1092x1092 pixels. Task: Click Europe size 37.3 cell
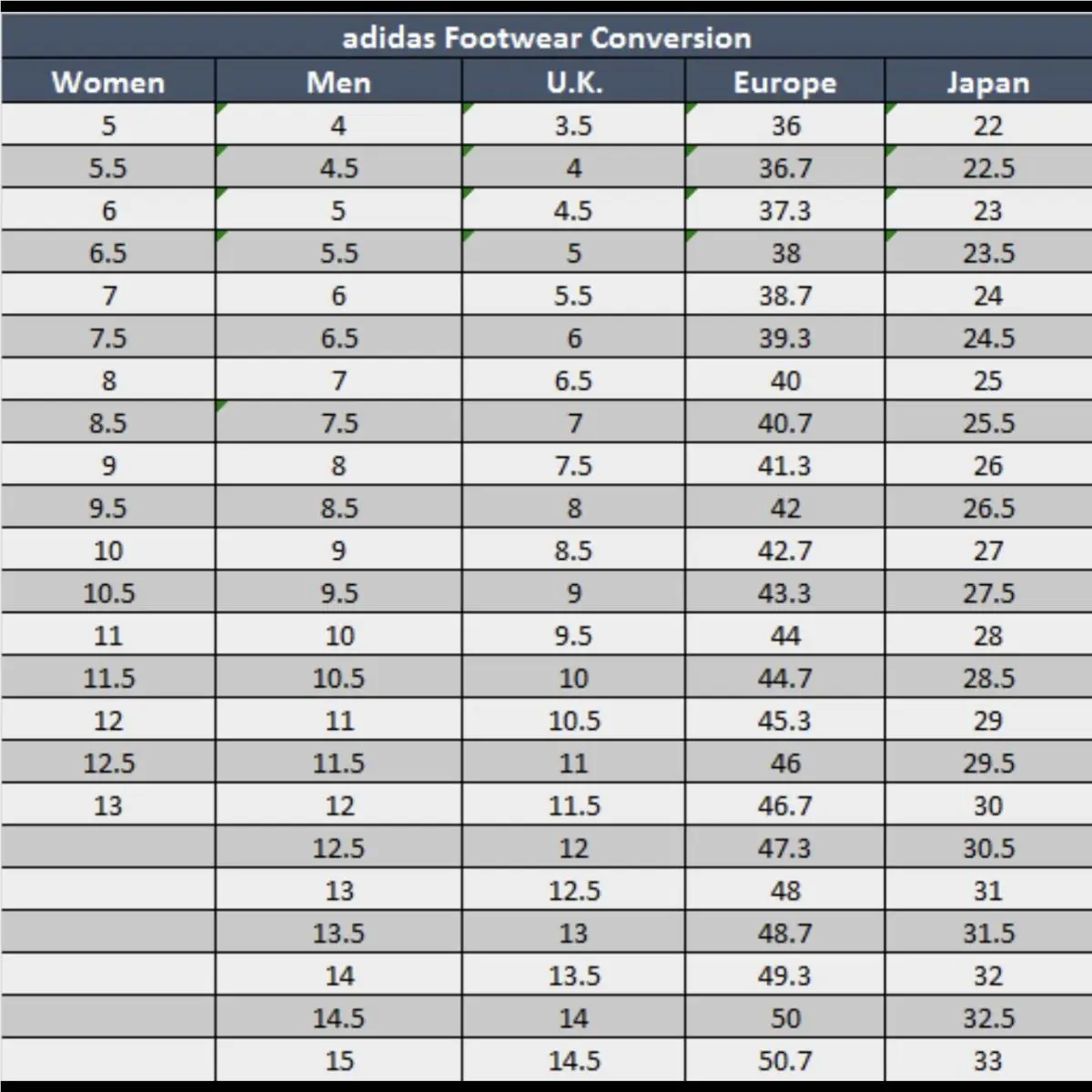coord(784,210)
